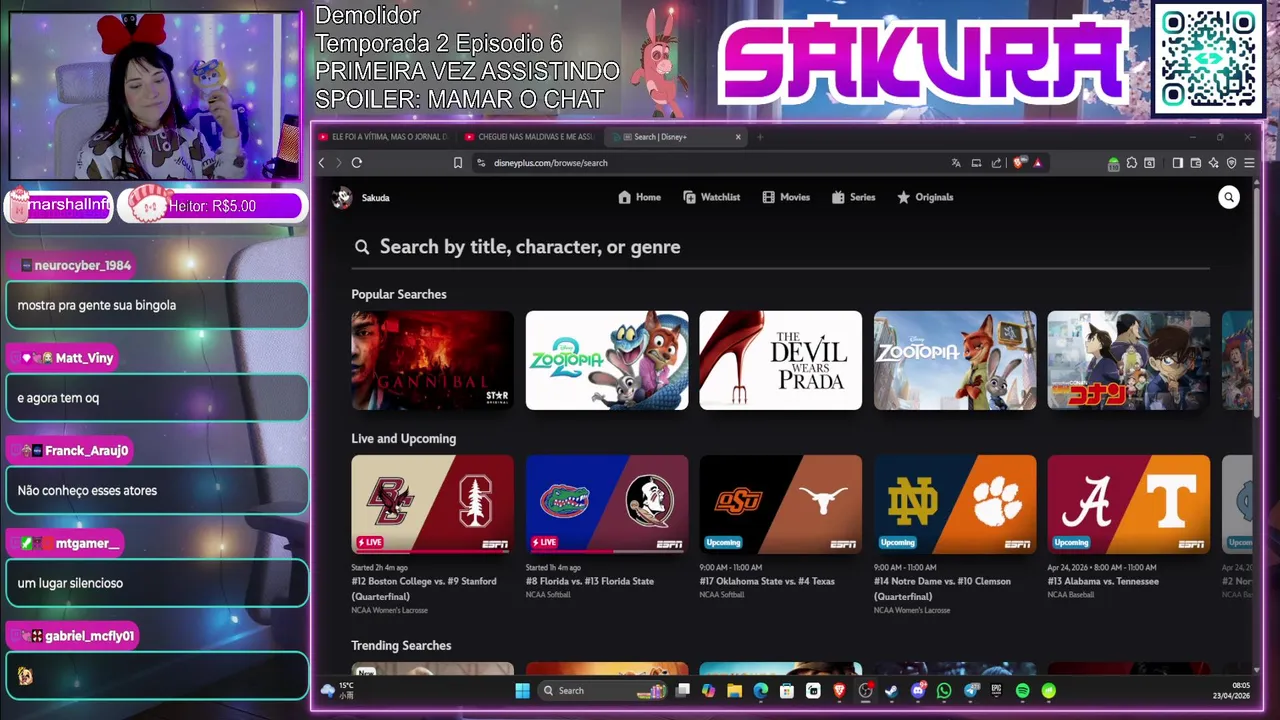Open the taskbar weather widget showing 15°C
This screenshot has height=720, width=1280.
click(x=337, y=690)
